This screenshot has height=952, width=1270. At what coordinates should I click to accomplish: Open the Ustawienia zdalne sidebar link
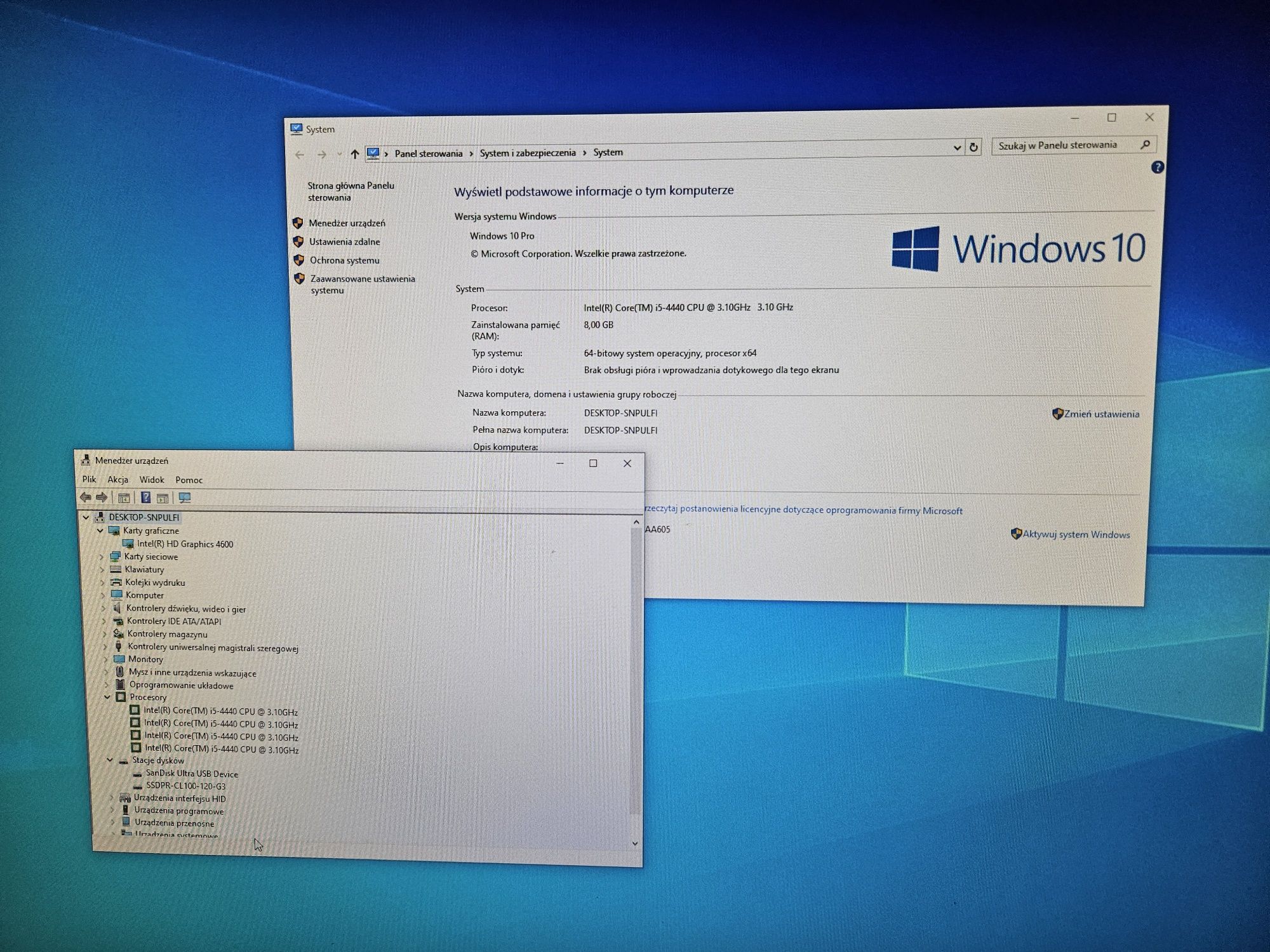(x=345, y=242)
